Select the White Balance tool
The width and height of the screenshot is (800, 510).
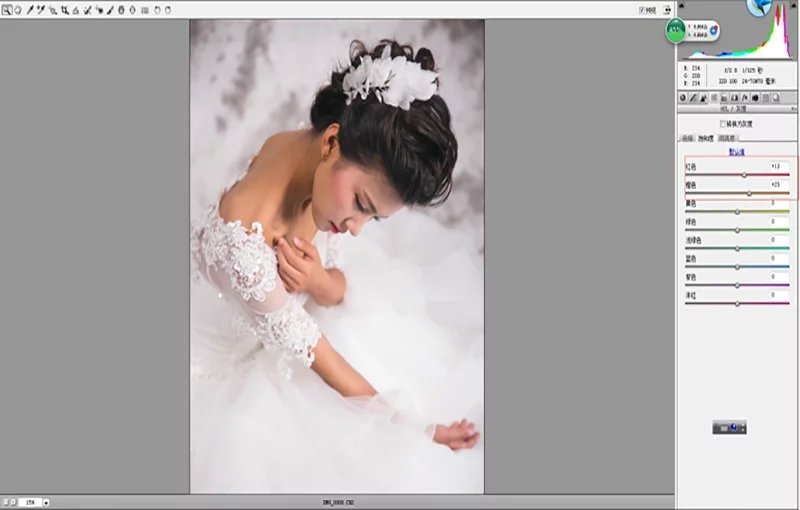(x=30, y=10)
